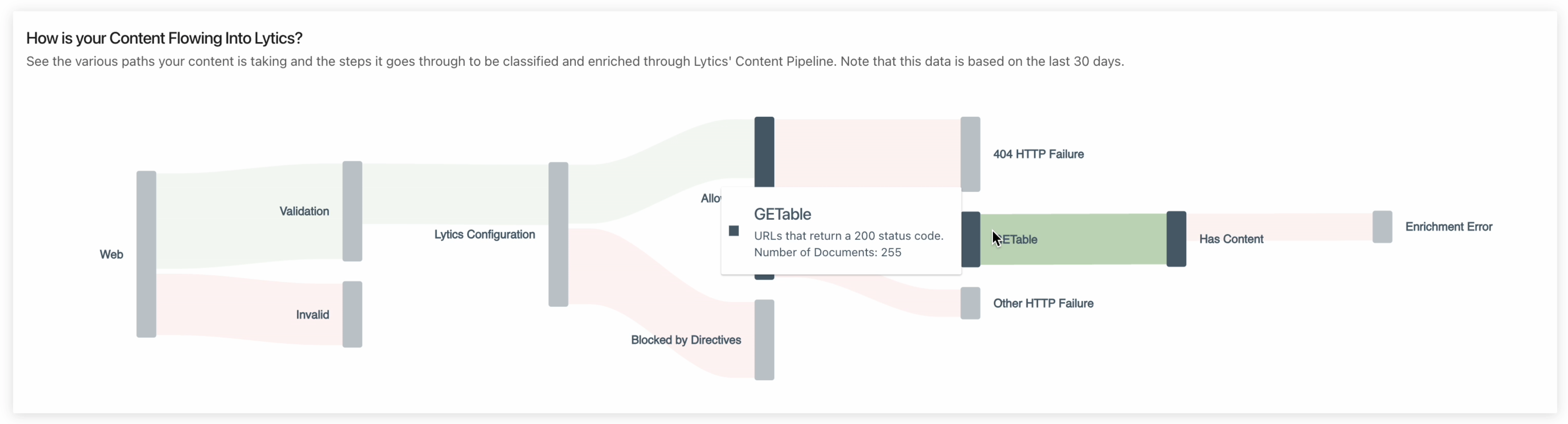1568x424 pixels.
Task: Click the Web to Invalid pink flow
Action: point(250,309)
